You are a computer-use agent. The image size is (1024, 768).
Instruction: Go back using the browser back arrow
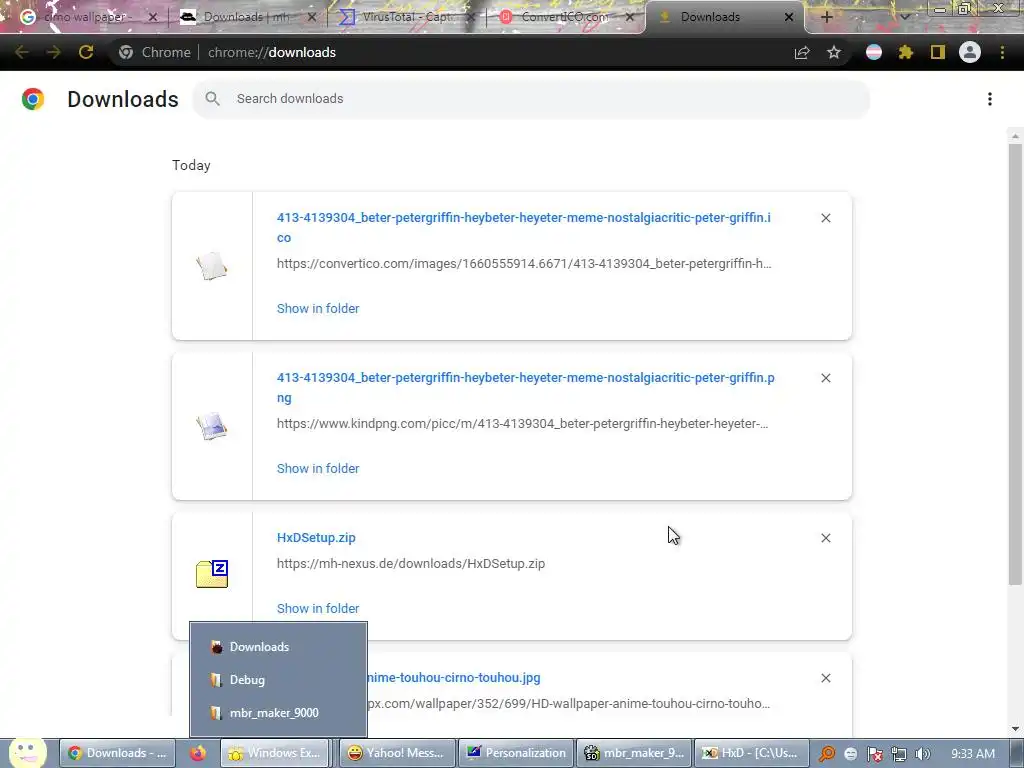pyautogui.click(x=22, y=52)
